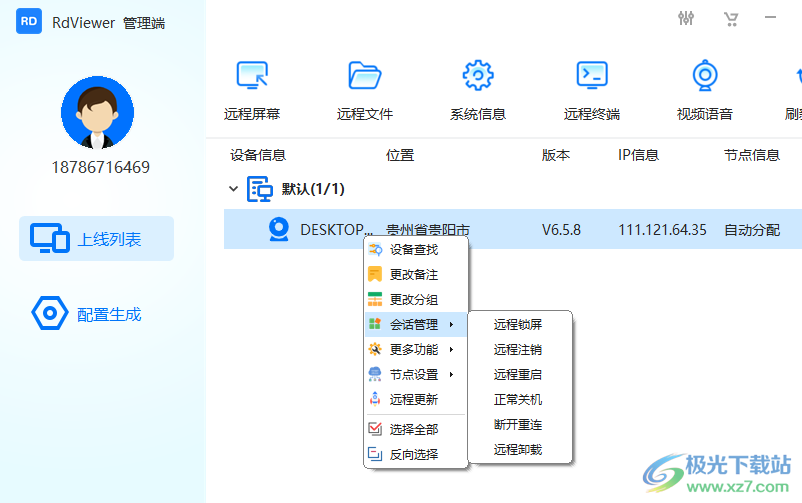This screenshot has height=503, width=802.
Task: Choose 选择全部 in context menu
Action: click(x=416, y=429)
